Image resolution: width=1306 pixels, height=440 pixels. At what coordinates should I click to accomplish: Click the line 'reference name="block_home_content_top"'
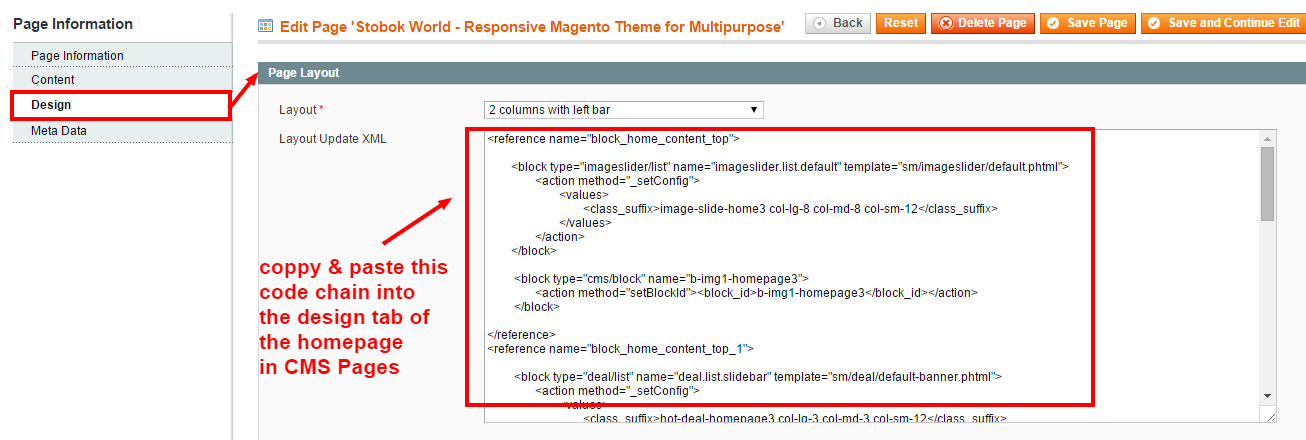click(x=613, y=139)
